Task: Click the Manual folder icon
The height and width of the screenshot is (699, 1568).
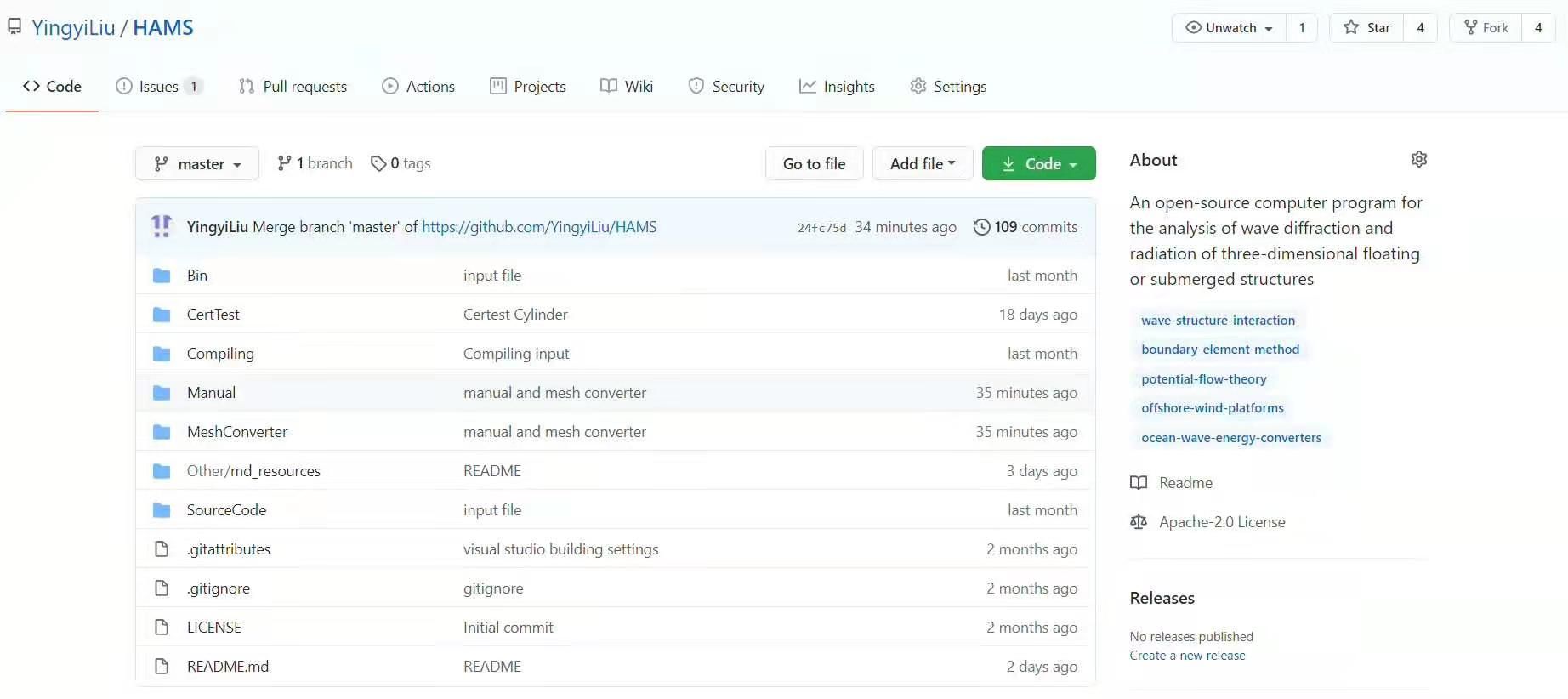Action: (x=162, y=393)
